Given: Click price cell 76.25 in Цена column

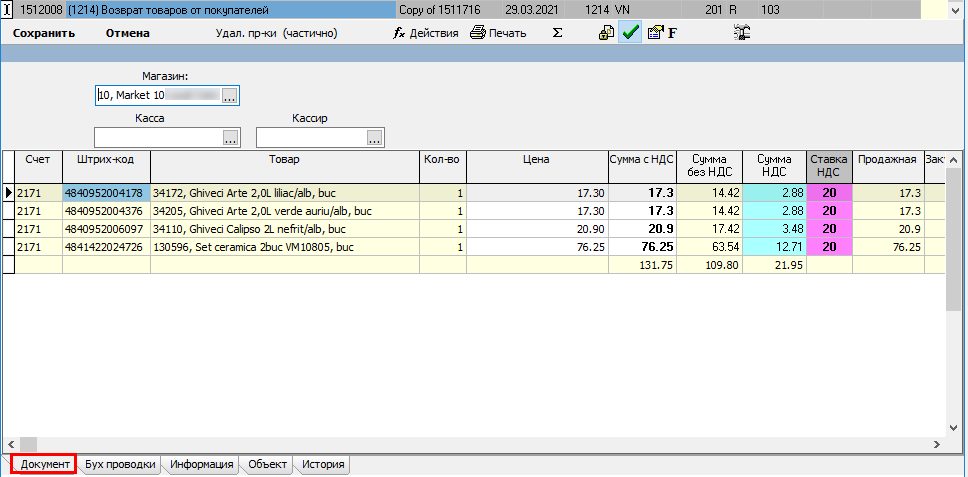Looking at the screenshot, I should click(x=537, y=247).
